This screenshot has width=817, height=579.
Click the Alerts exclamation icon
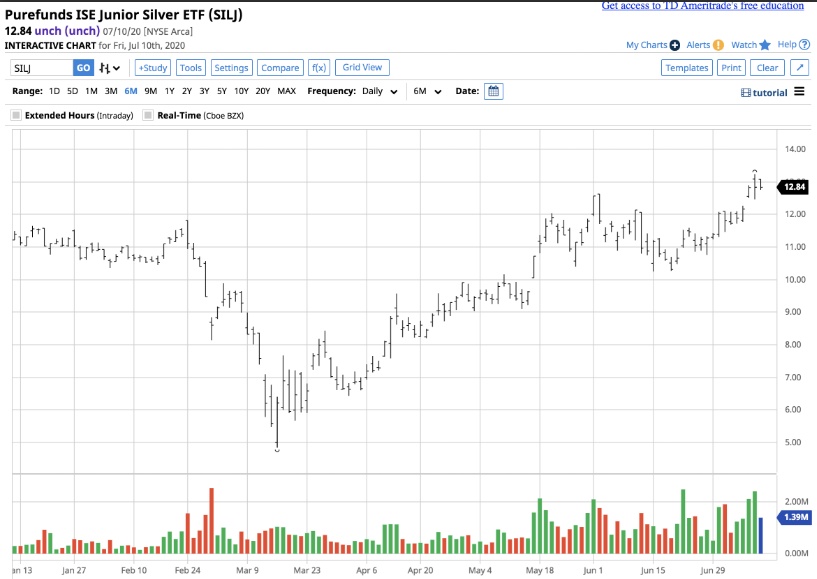(719, 45)
